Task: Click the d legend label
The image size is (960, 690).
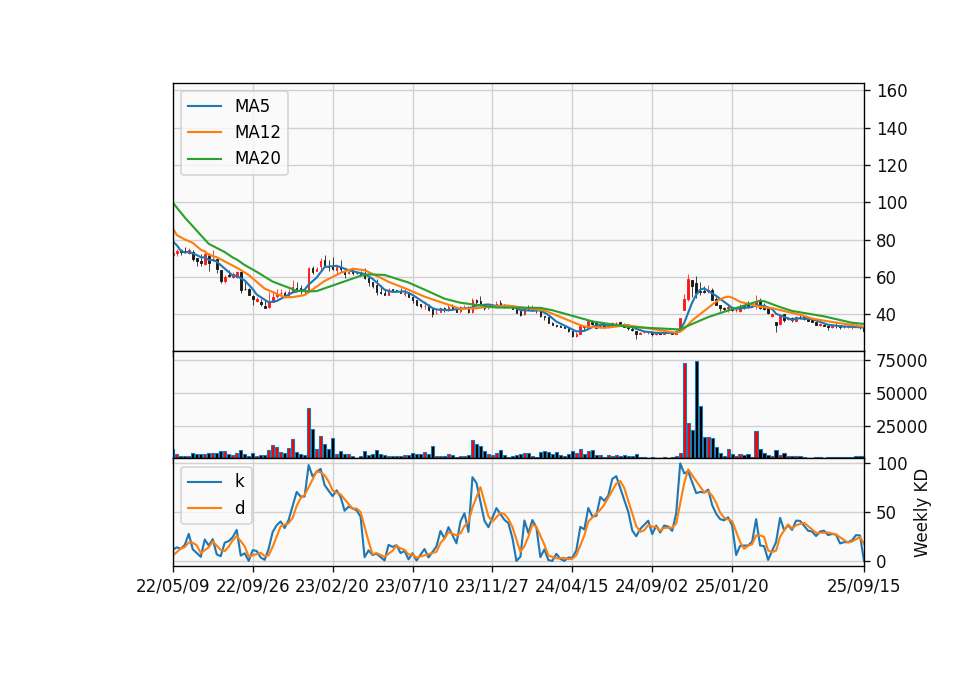Action: click(x=239, y=508)
